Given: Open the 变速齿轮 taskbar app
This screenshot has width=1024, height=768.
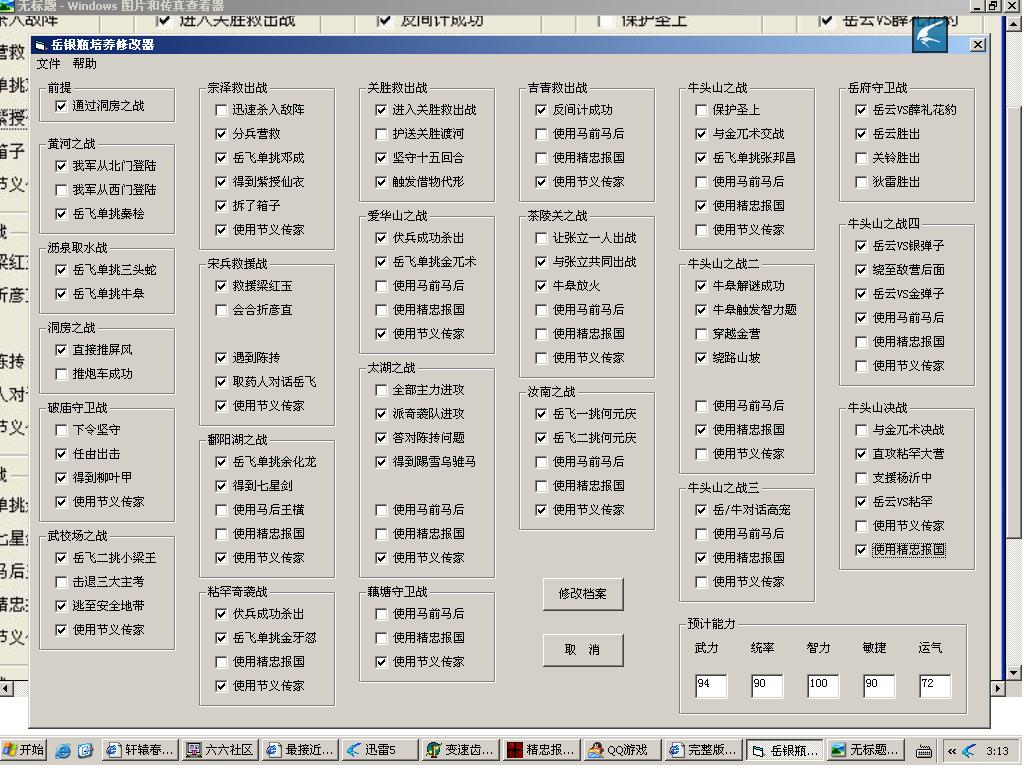Looking at the screenshot, I should 459,750.
